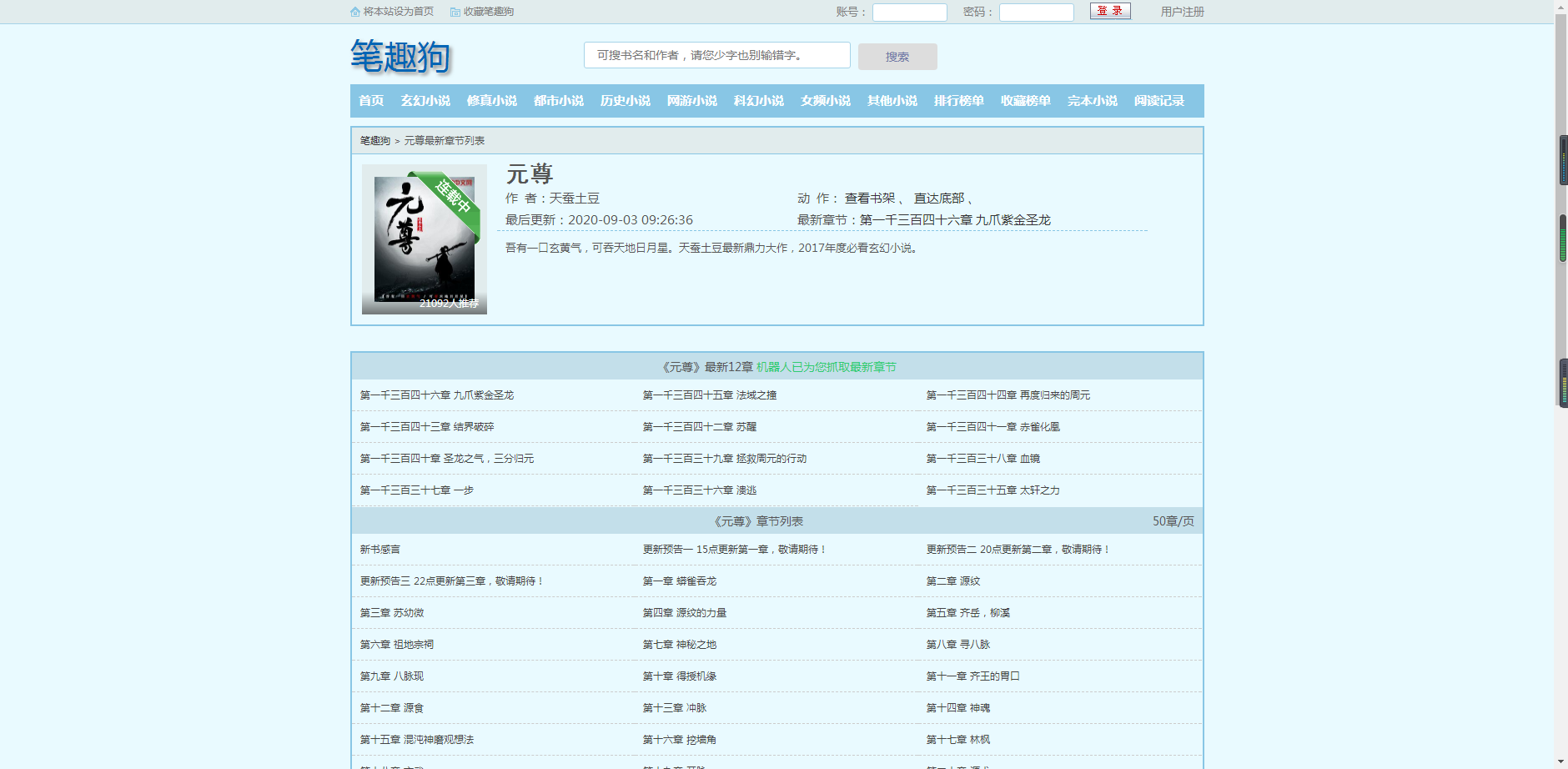The width and height of the screenshot is (1568, 769).
Task: Select 完本小说 in the navigation bar
Action: click(x=1093, y=101)
